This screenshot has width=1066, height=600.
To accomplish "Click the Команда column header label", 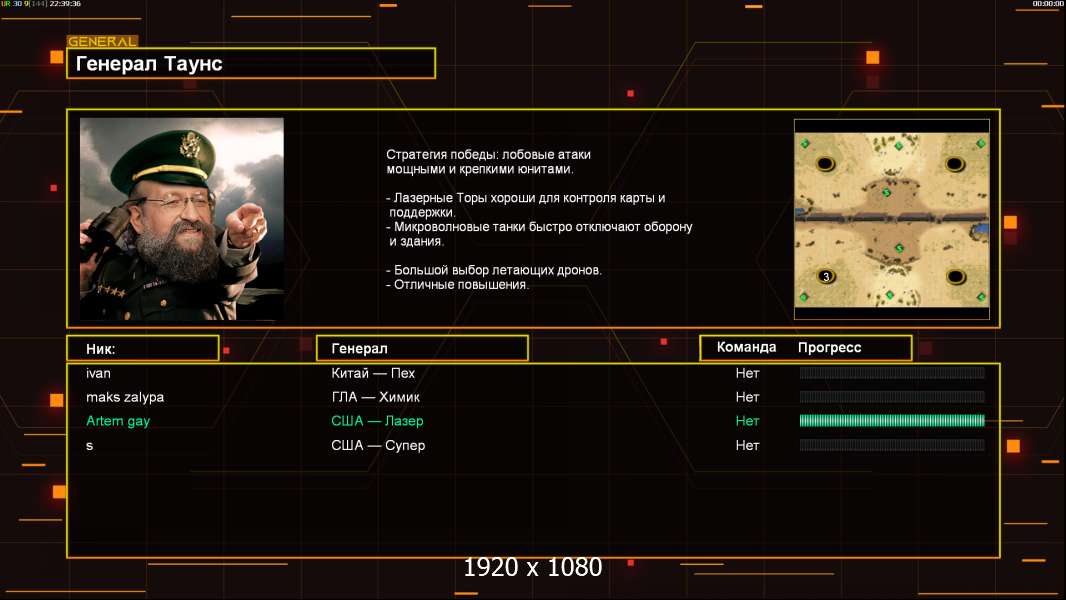I will point(746,347).
